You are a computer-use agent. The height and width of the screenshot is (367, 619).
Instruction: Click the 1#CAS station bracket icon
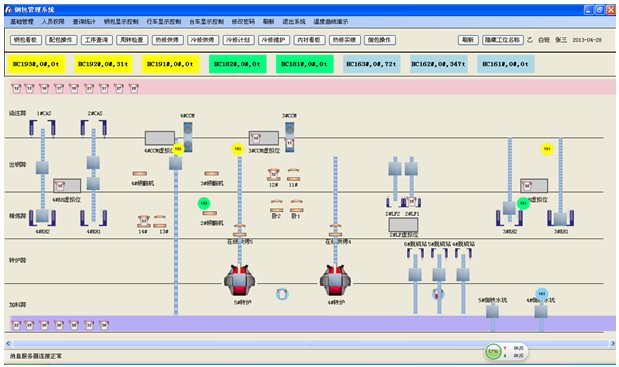click(42, 128)
